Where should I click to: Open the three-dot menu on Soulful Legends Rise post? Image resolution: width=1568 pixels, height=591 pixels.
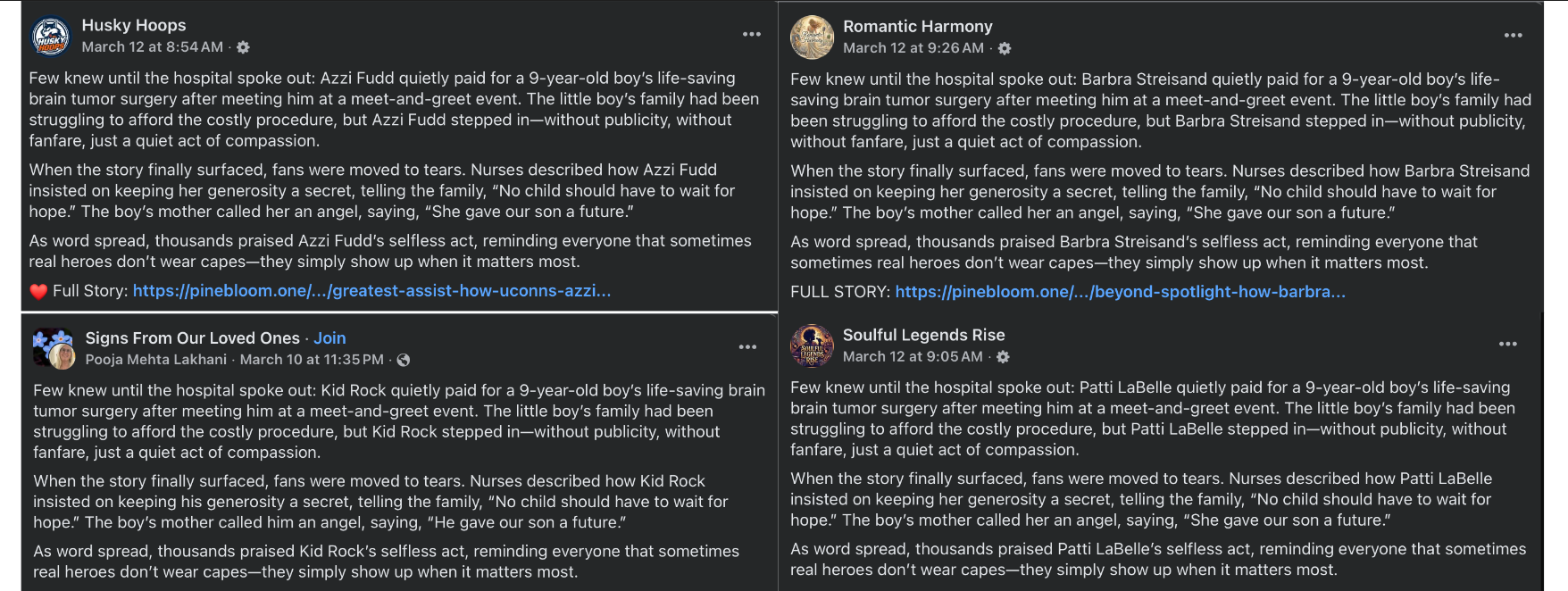(x=1508, y=344)
